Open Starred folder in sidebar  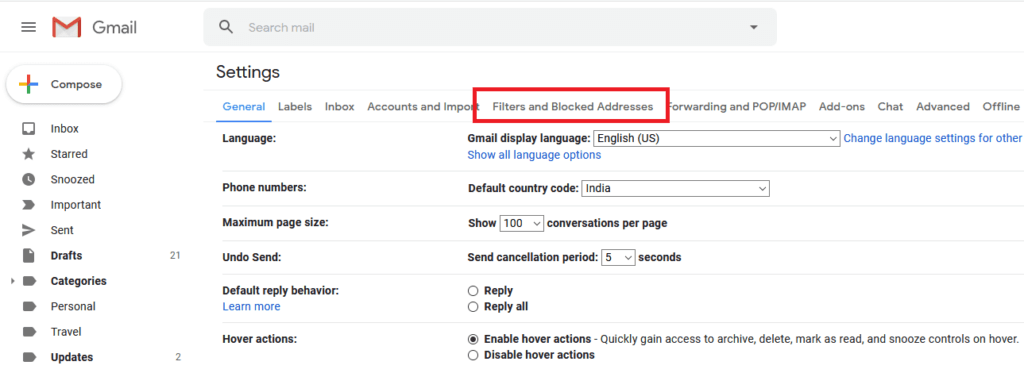tap(69, 154)
